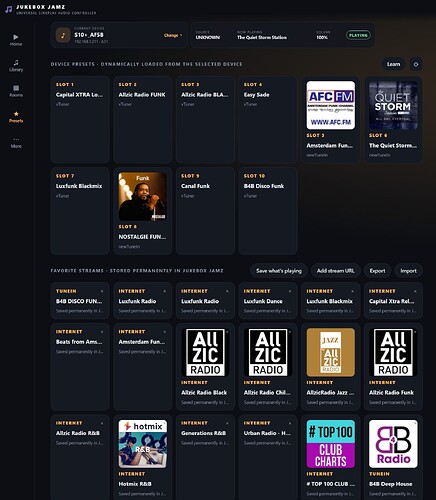Open the Home section in sidebar
This screenshot has height=500, width=436.
pos(16,40)
